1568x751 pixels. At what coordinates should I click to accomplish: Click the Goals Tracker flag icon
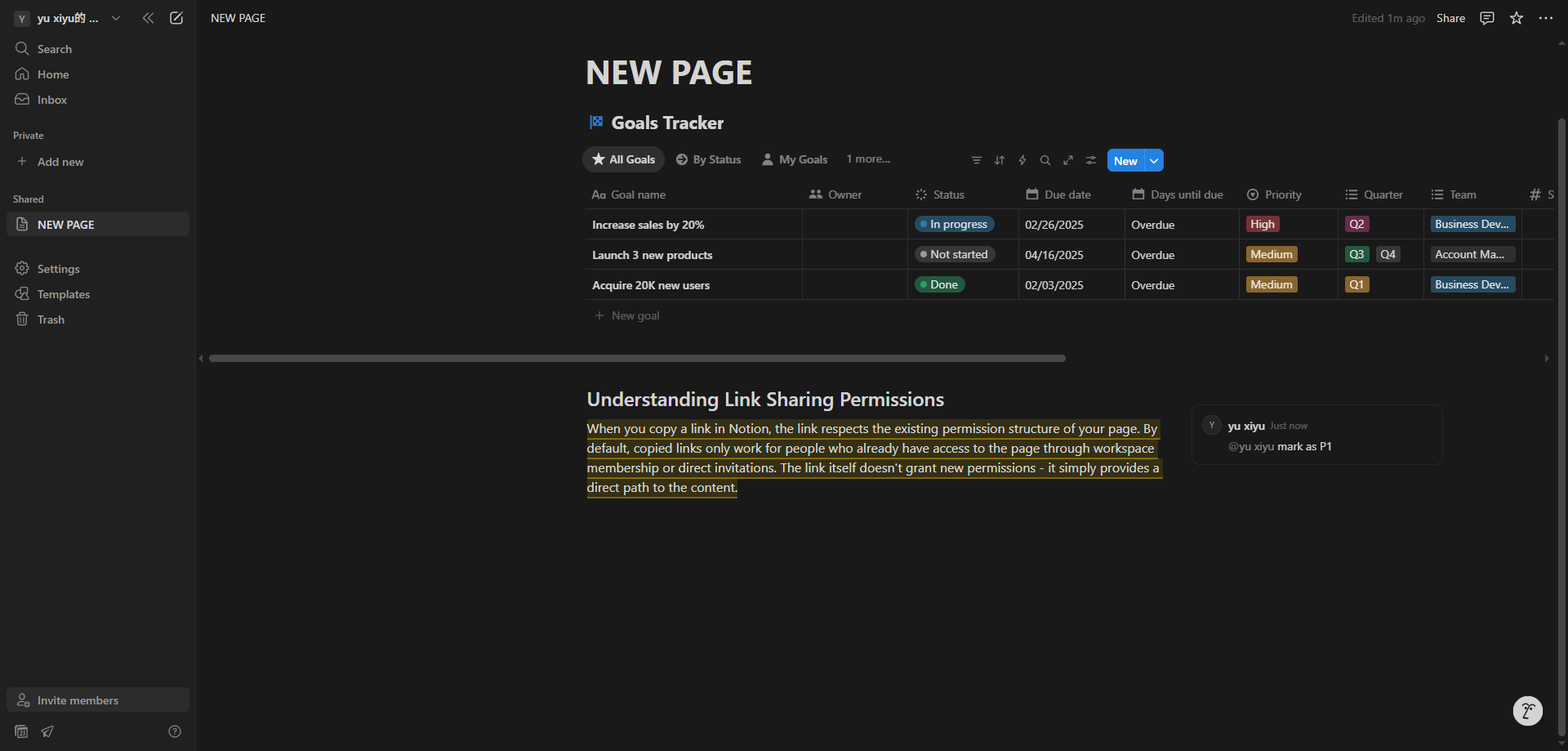click(596, 123)
